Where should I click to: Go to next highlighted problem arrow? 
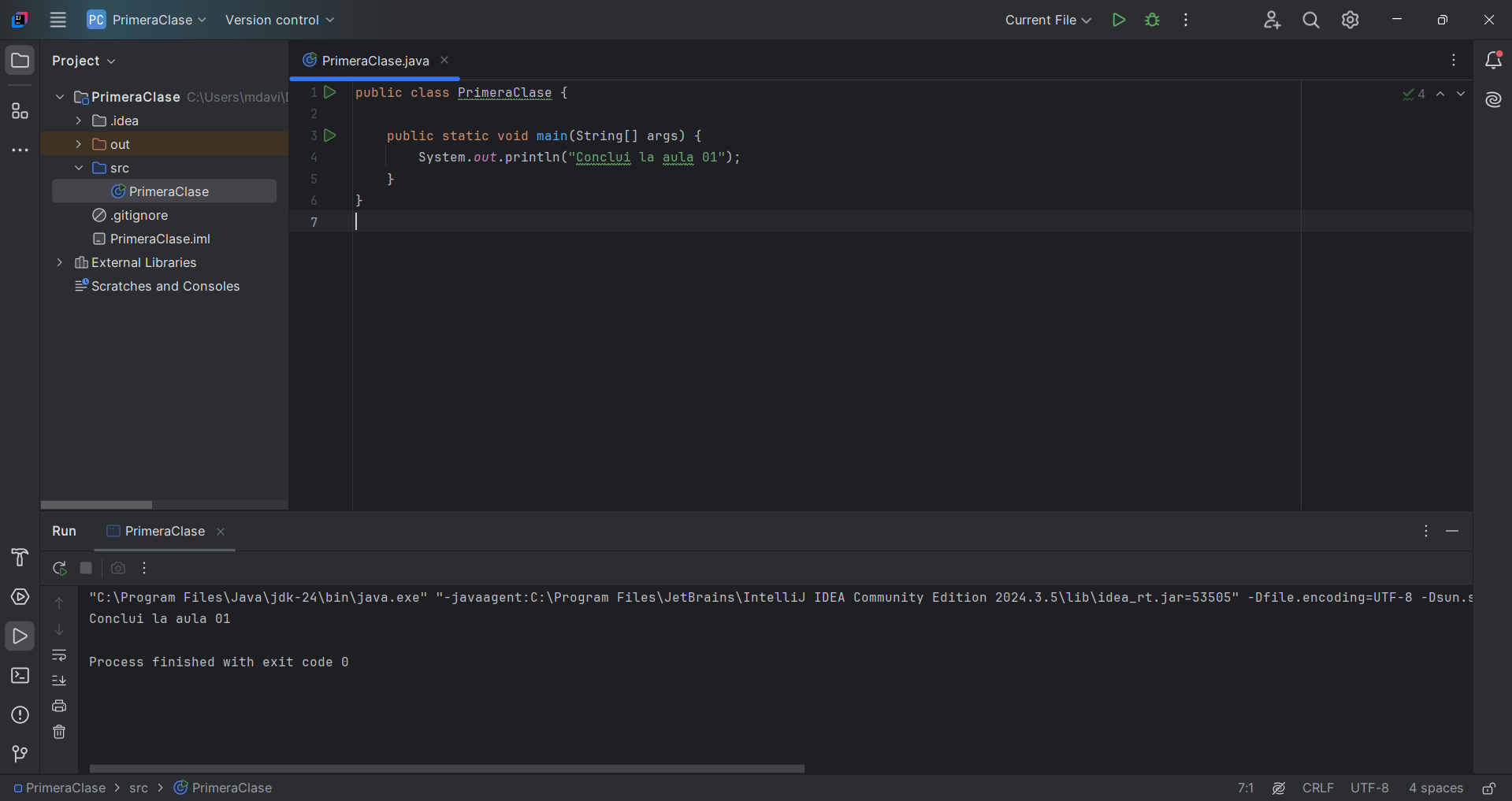click(x=1461, y=94)
